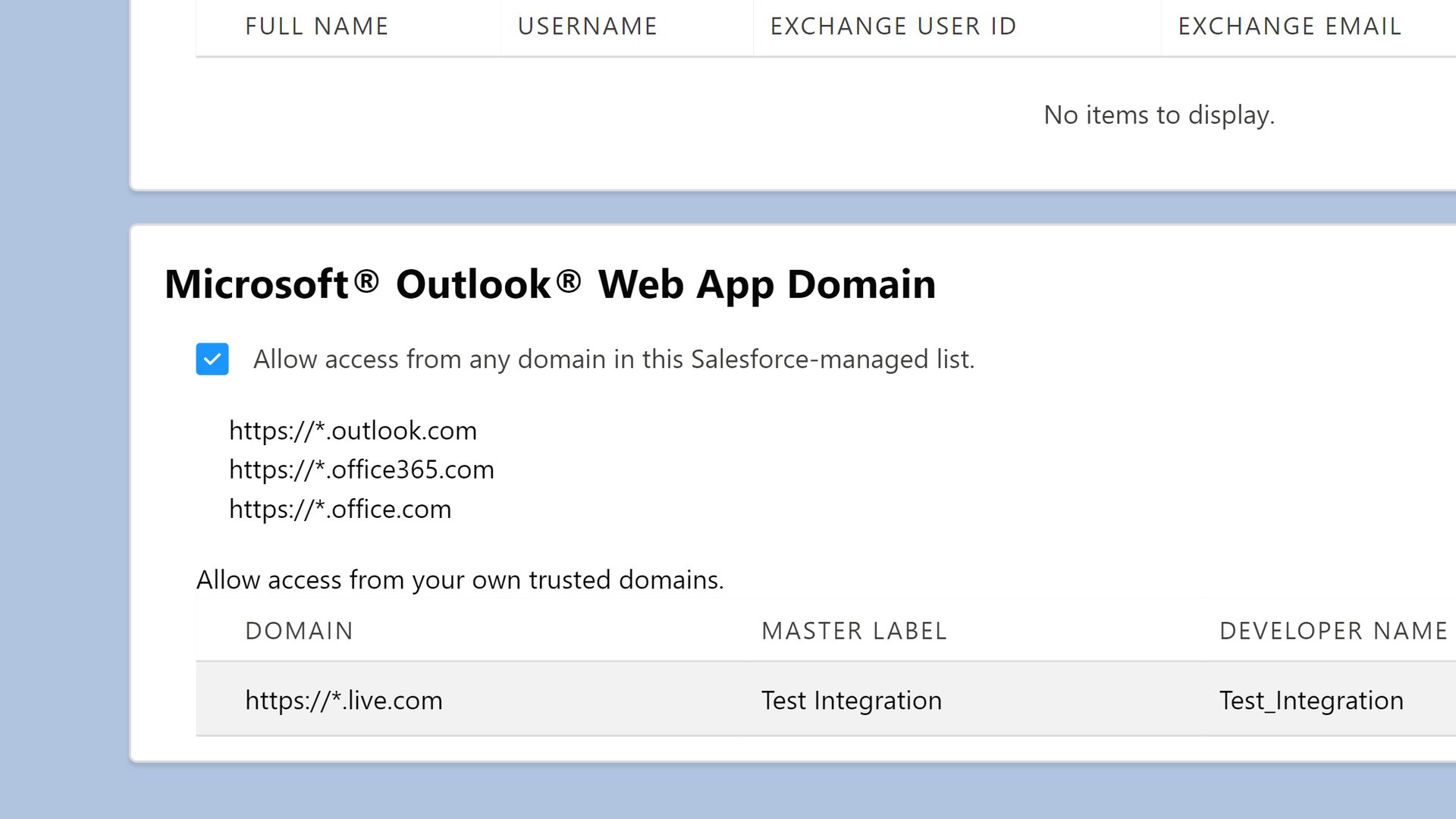Select the Test Integration master label cell
This screenshot has height=819, width=1456.
[x=852, y=700]
